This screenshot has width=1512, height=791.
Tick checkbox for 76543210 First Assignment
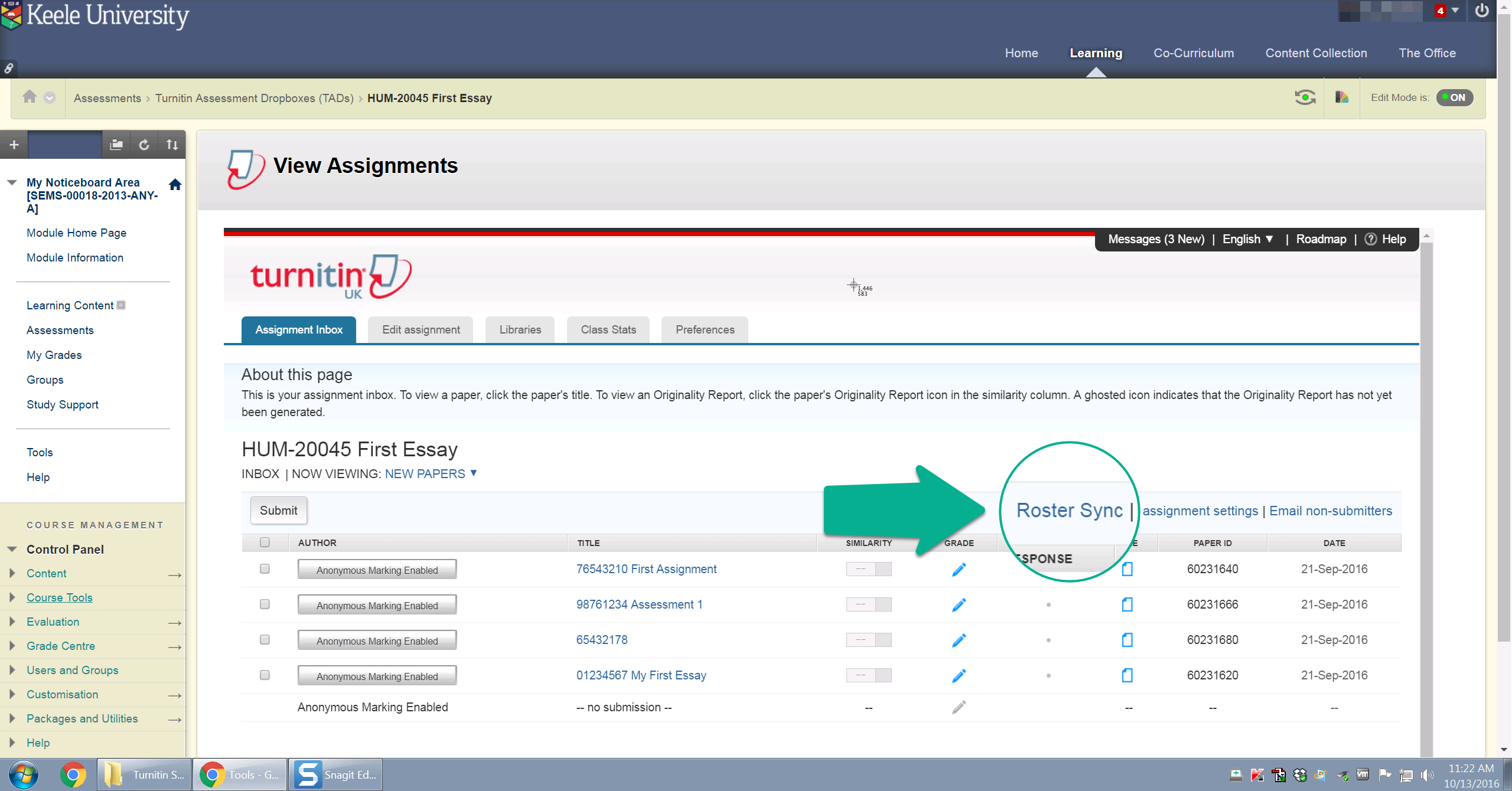(265, 569)
